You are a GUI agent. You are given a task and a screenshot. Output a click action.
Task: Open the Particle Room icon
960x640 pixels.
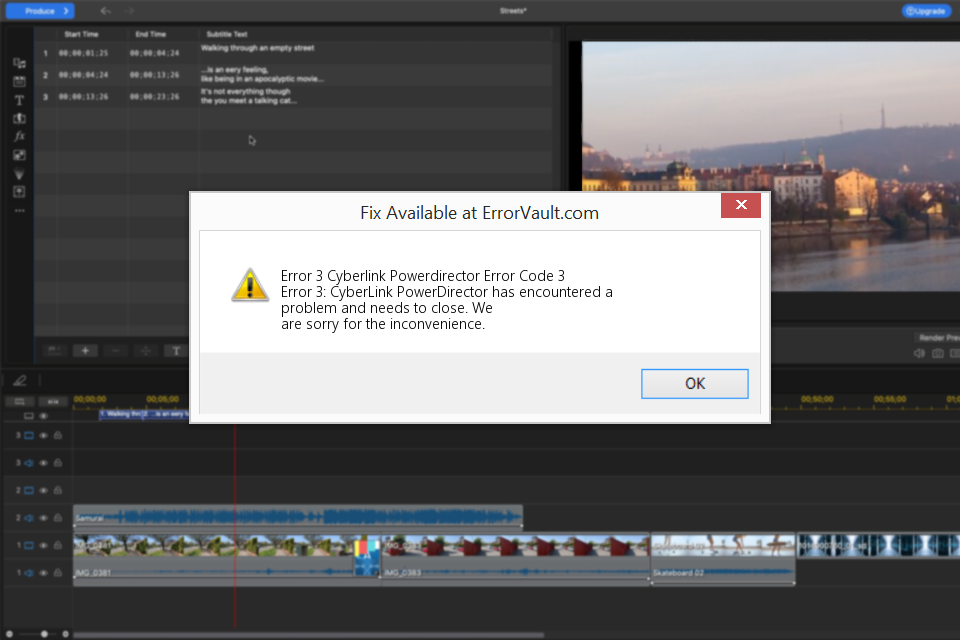20,173
